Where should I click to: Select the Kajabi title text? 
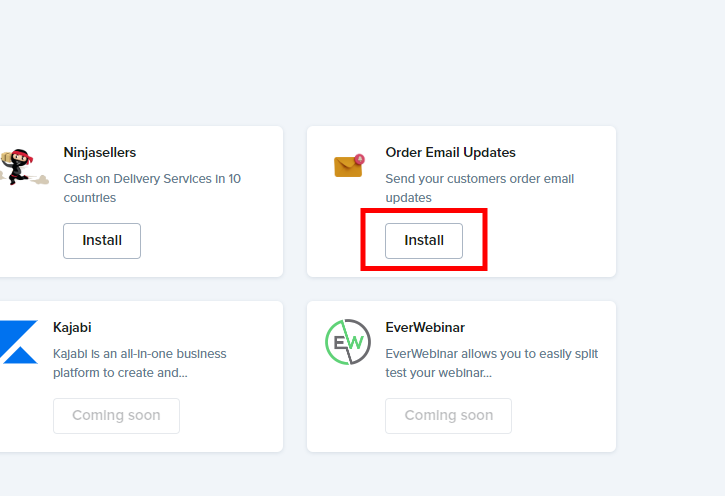(x=72, y=328)
